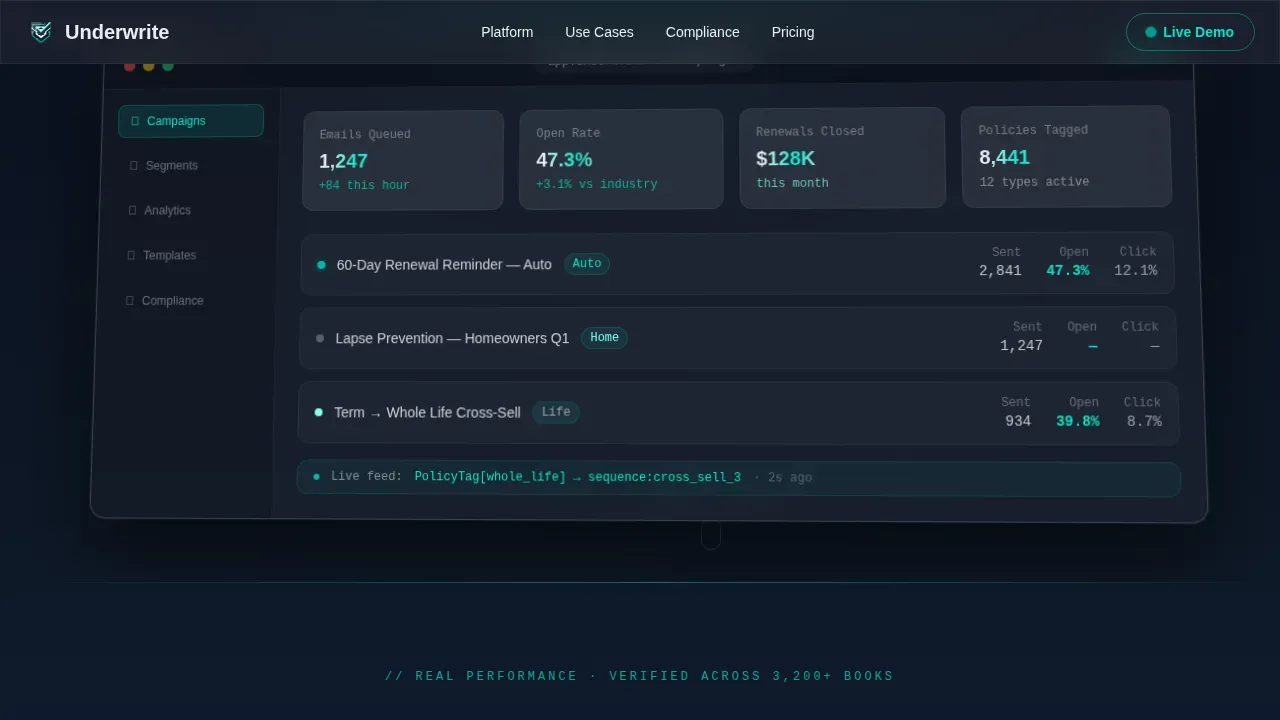Click the green dot in Live Demo button

(1151, 32)
